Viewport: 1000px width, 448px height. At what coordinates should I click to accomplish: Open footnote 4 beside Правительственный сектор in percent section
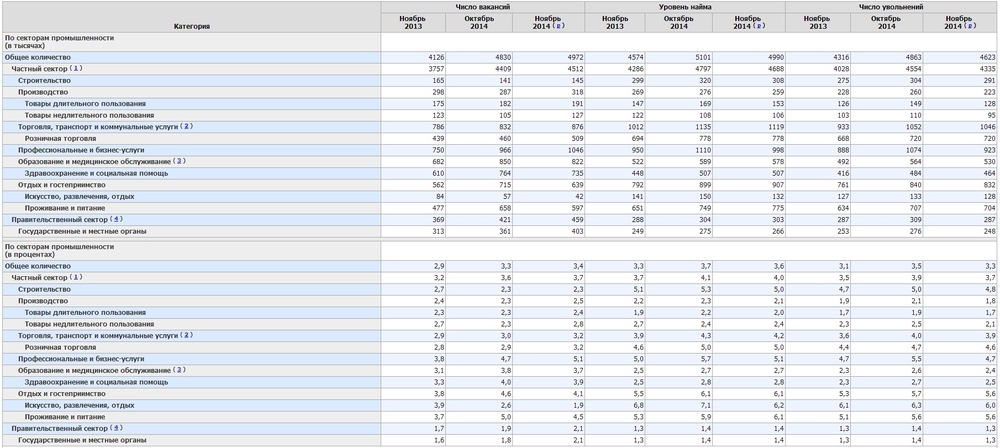click(x=117, y=427)
